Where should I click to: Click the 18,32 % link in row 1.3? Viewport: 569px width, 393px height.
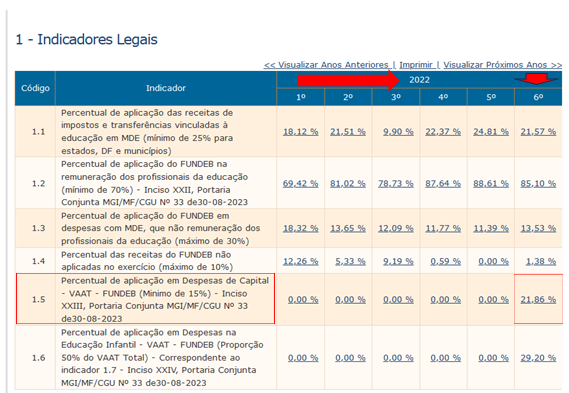click(300, 228)
